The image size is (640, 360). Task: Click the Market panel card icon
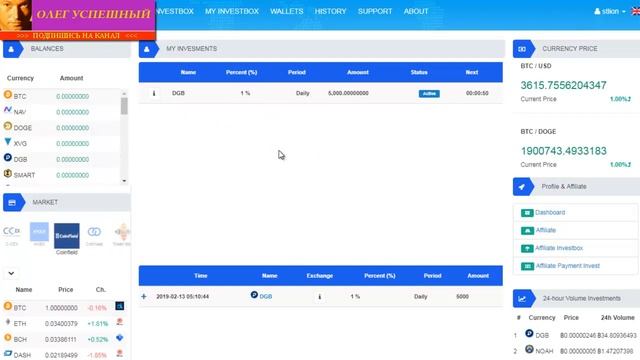(12, 202)
